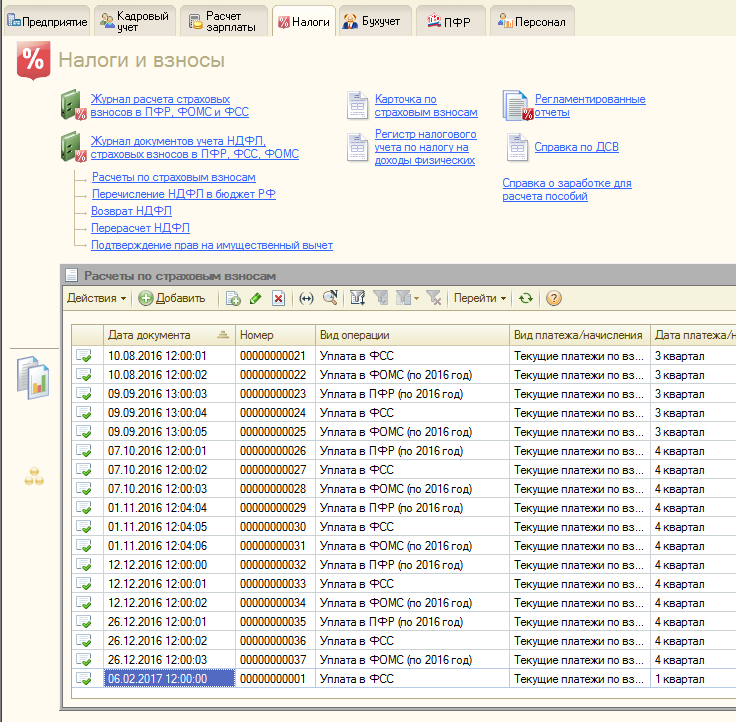Viewport: 736px width, 722px height.
Task: Expand the Перейти dropdown menu
Action: tap(479, 298)
